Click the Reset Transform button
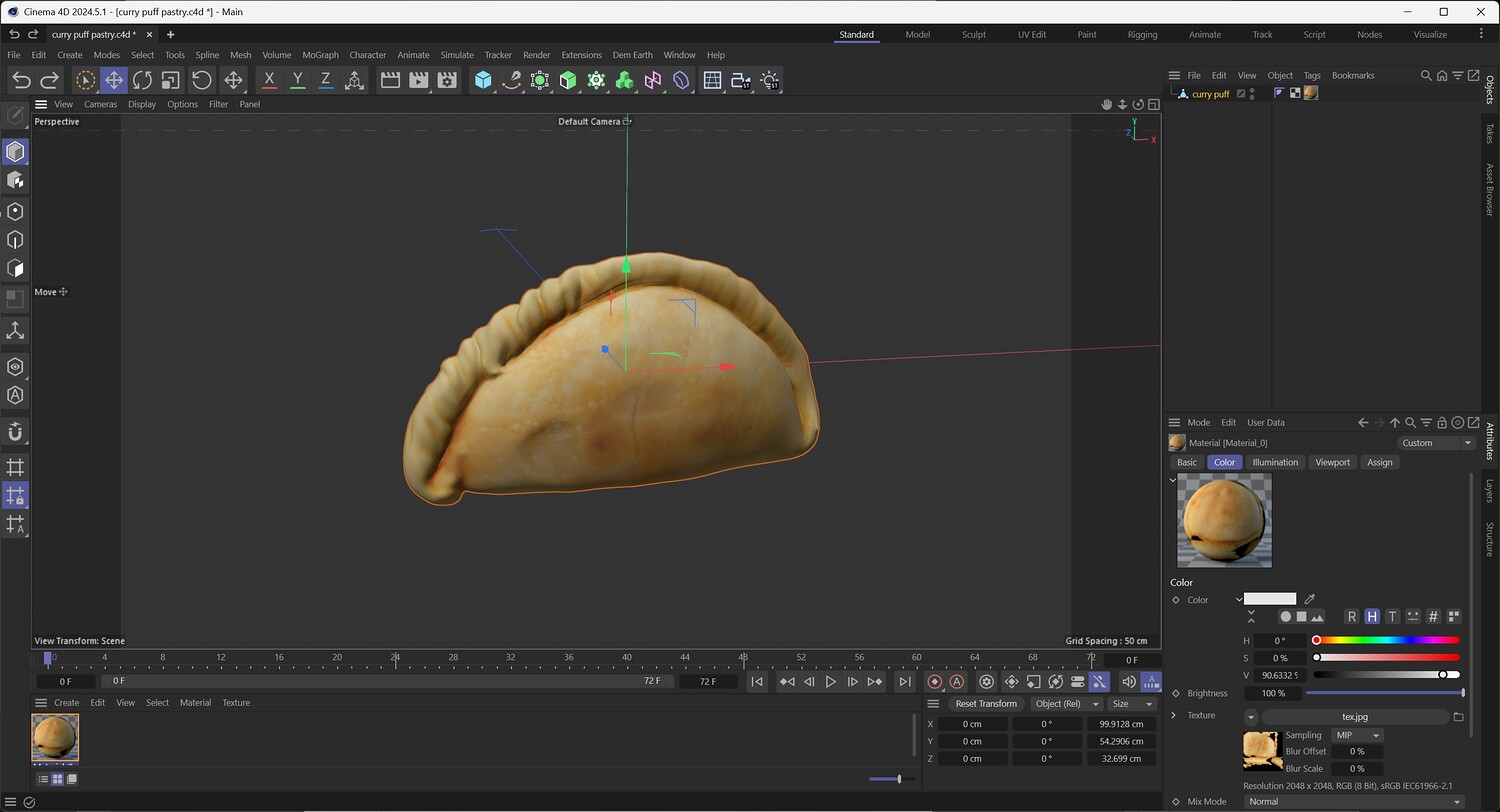 [x=985, y=703]
